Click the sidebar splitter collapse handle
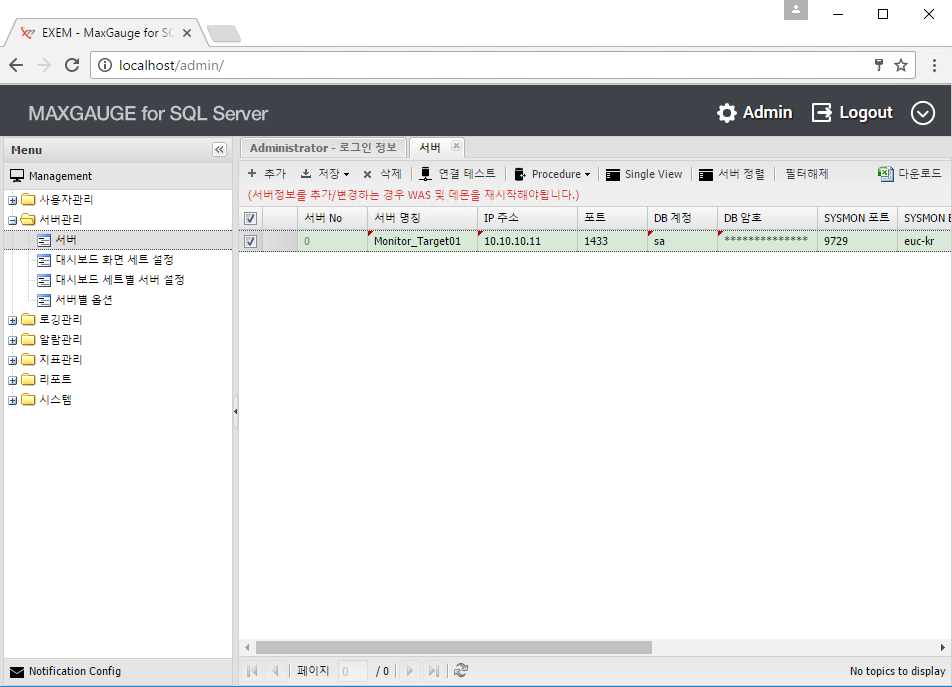952x687 pixels. (236, 411)
